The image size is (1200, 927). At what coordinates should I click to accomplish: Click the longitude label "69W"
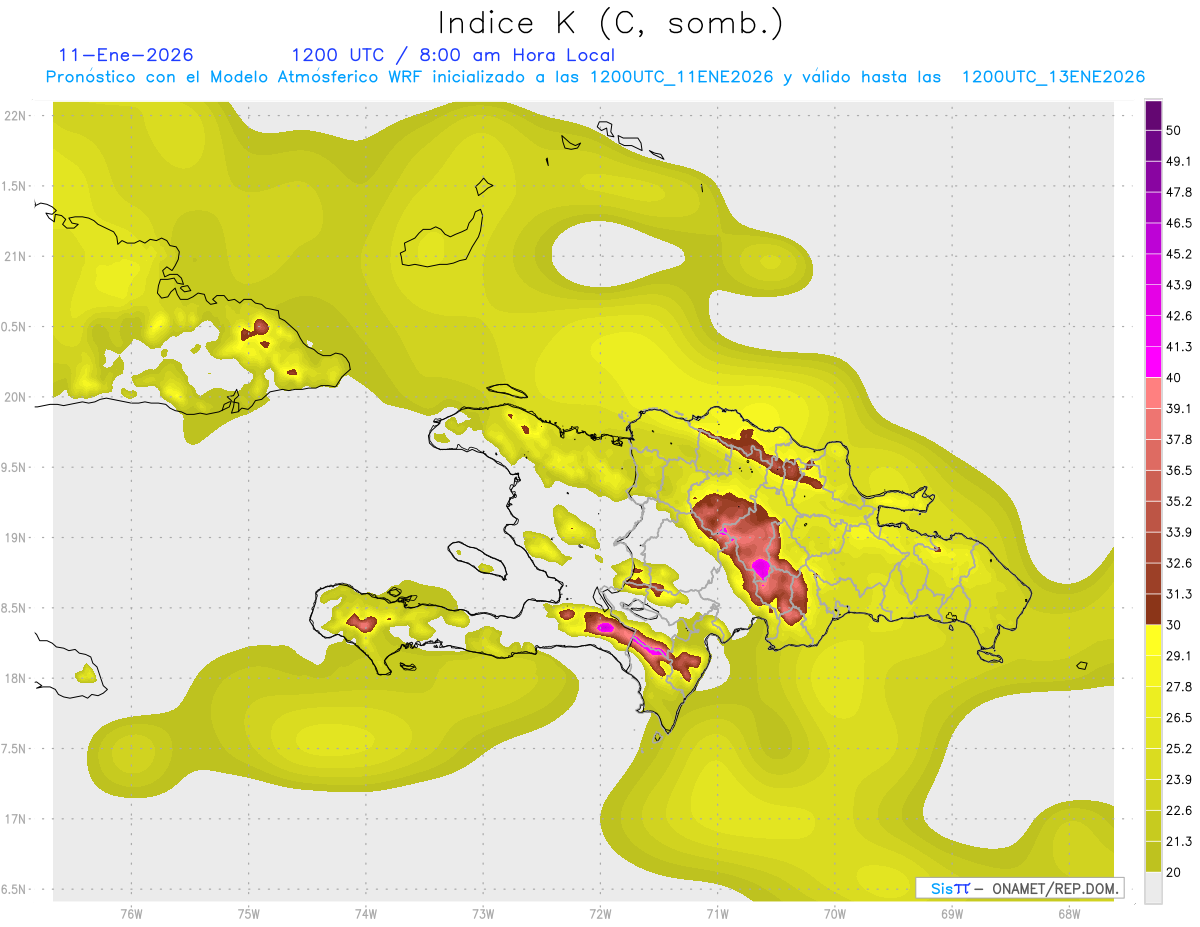tap(952, 914)
